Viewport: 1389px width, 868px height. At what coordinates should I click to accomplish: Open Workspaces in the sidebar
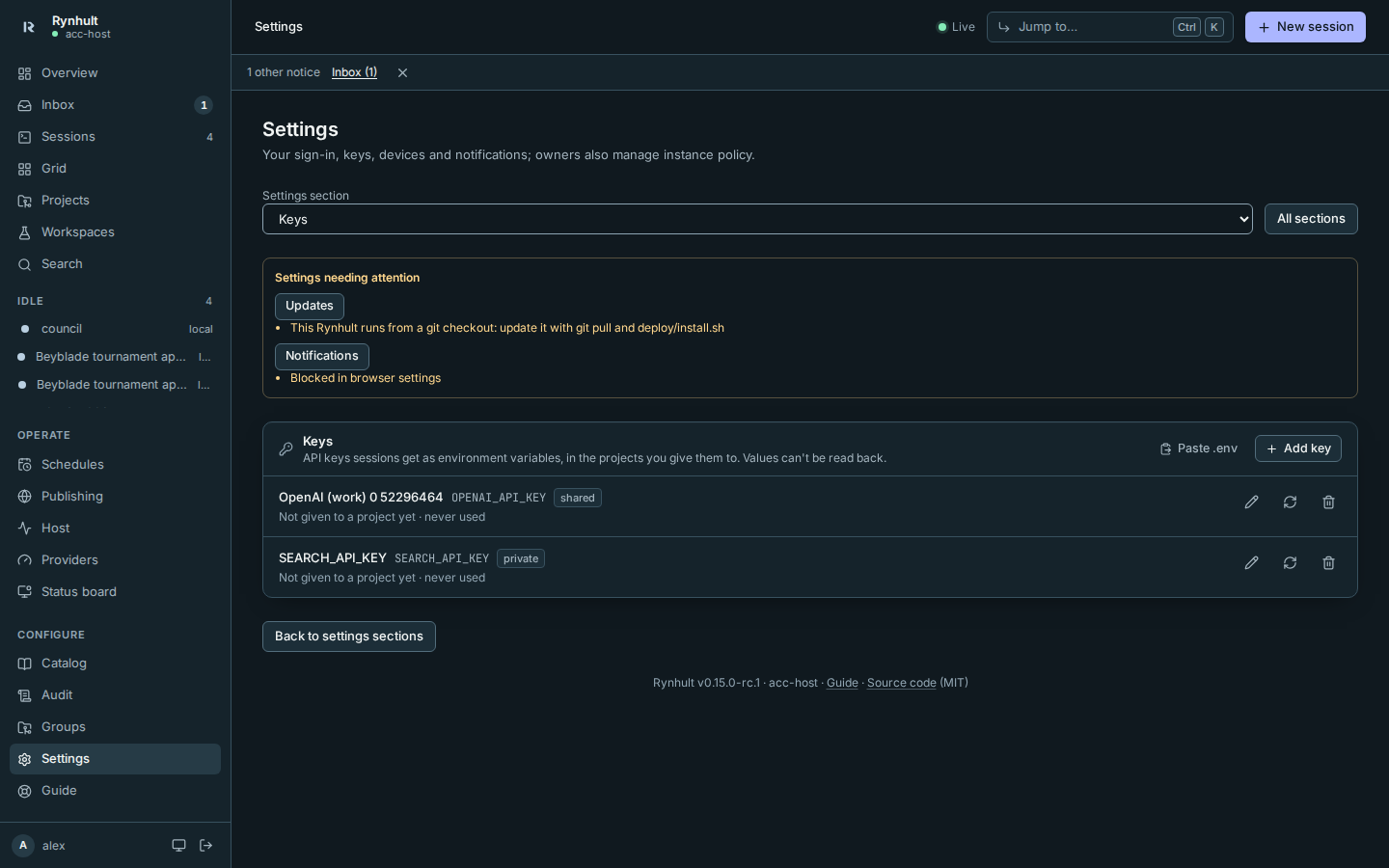pyautogui.click(x=115, y=232)
